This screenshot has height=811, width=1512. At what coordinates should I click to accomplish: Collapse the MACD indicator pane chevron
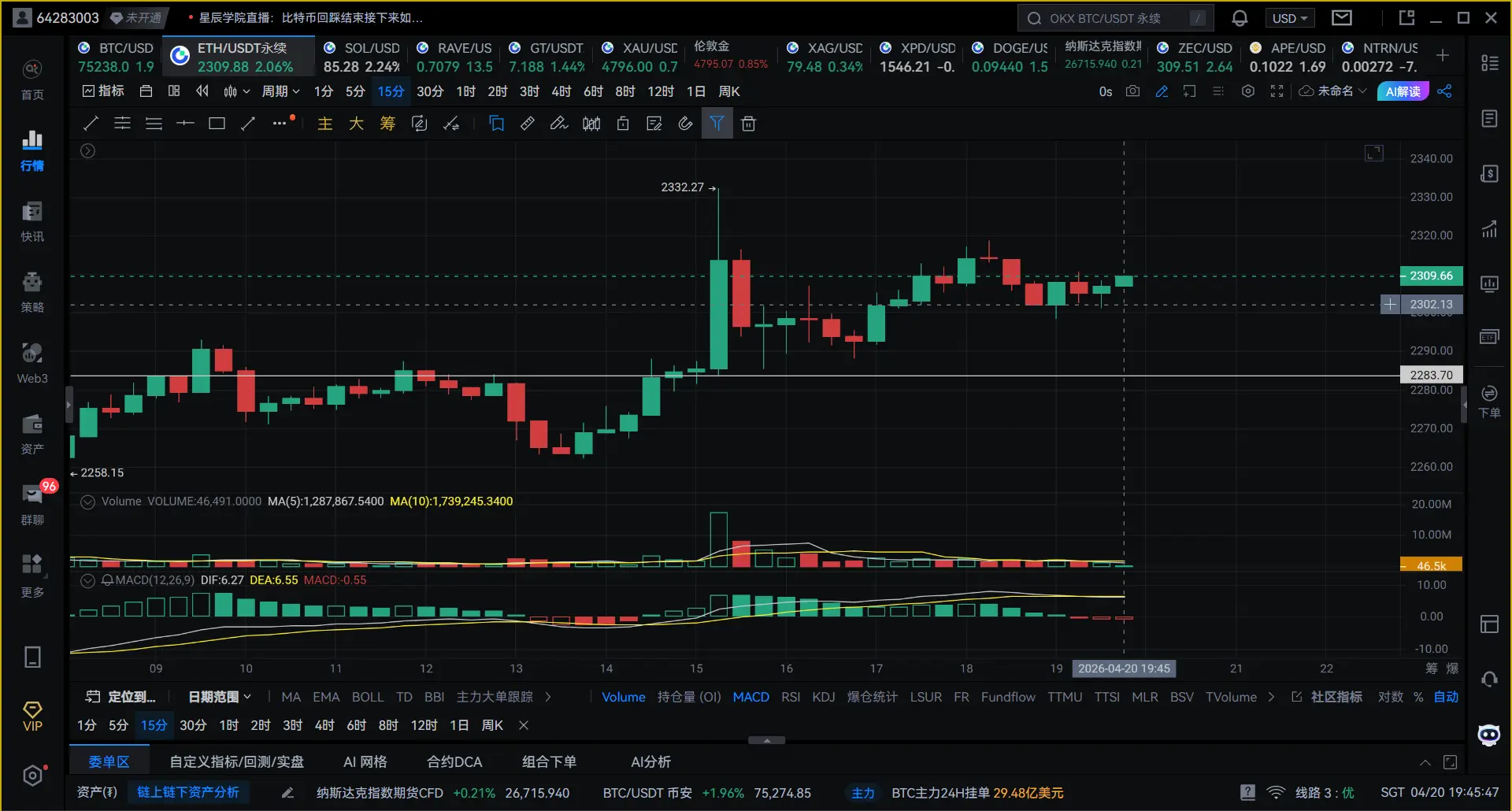pyautogui.click(x=88, y=580)
